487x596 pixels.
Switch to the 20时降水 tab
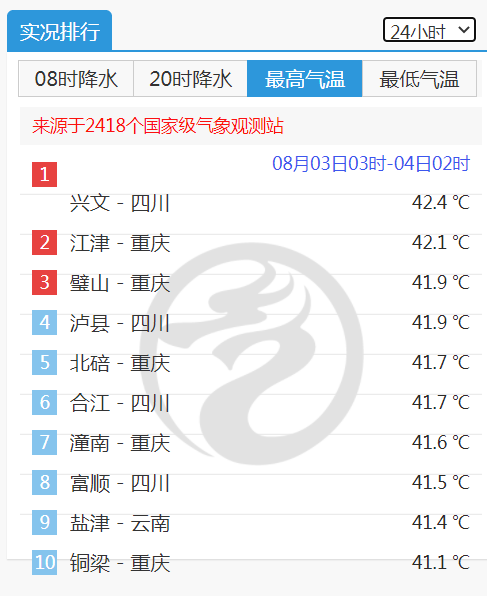pyautogui.click(x=190, y=79)
